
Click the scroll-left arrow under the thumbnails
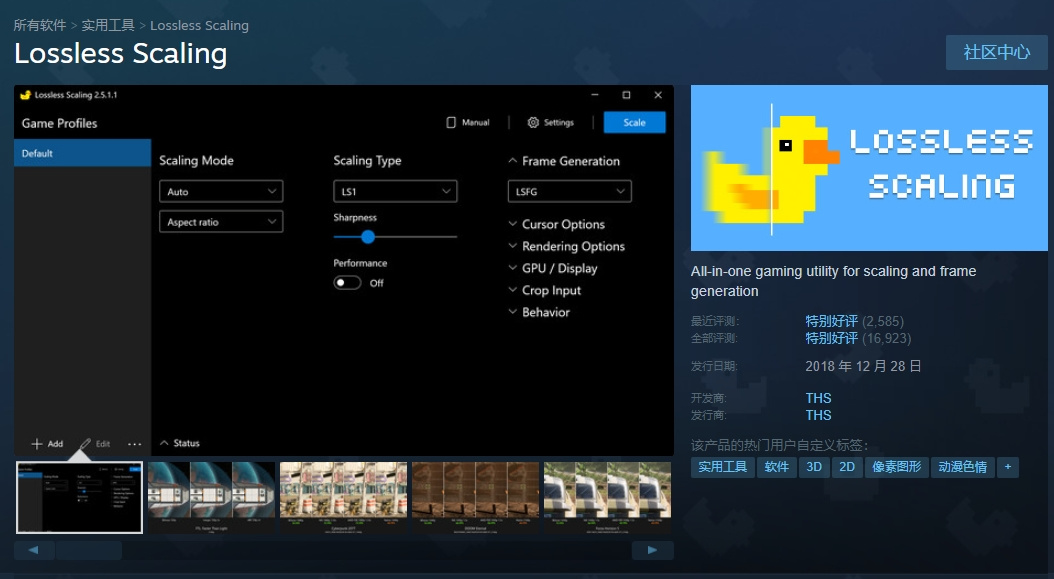click(34, 550)
